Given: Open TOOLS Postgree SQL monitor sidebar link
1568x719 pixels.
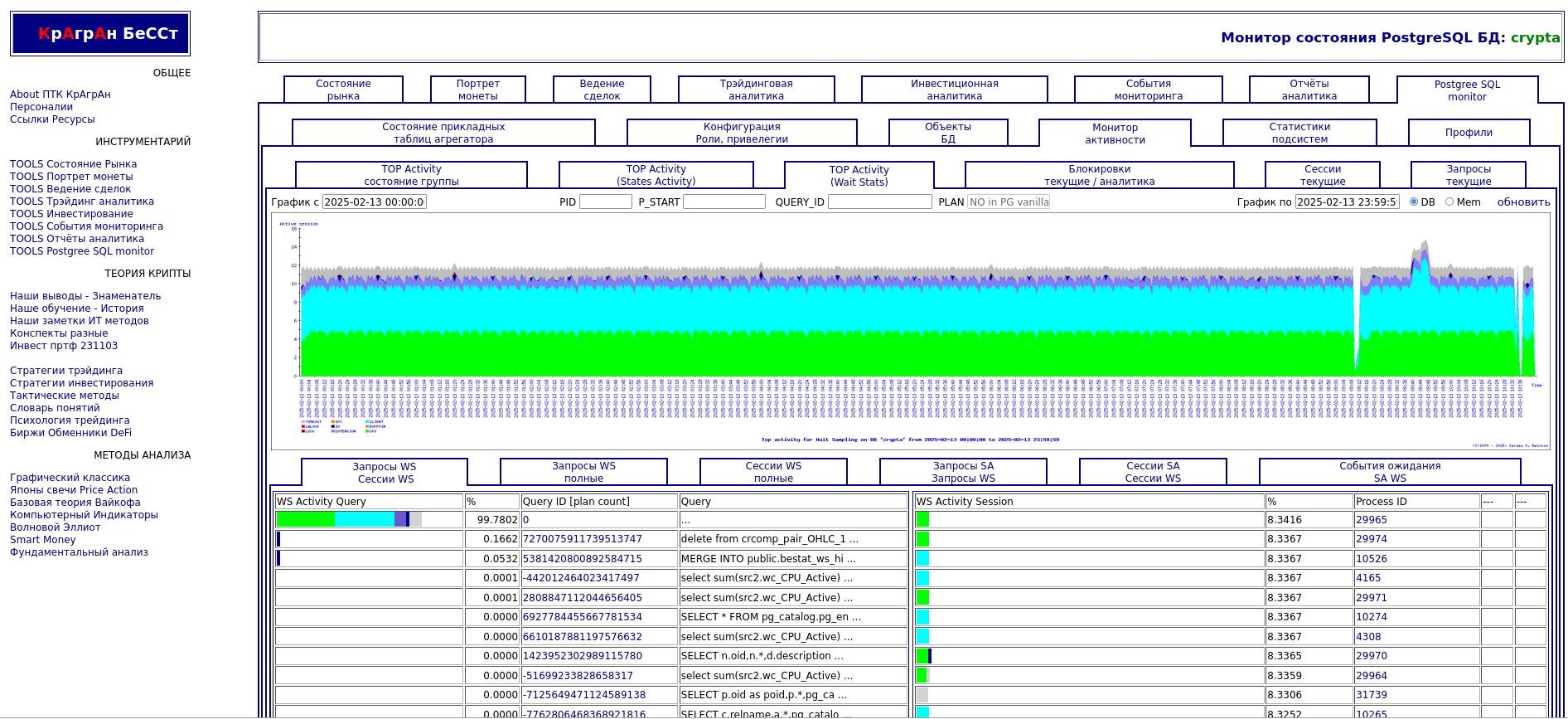Looking at the screenshot, I should click(82, 251).
